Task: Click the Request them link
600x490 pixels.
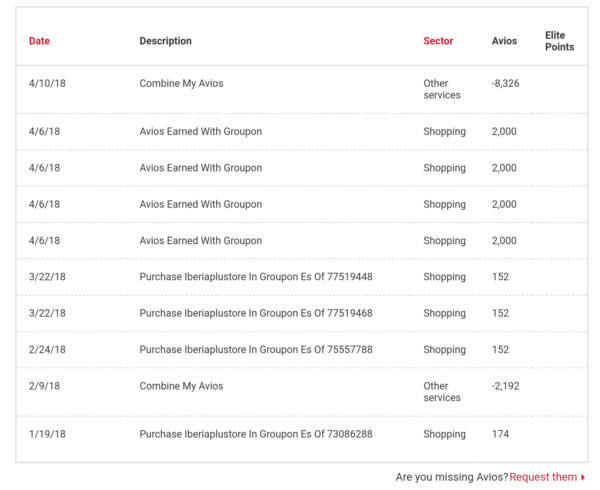Action: pos(543,477)
